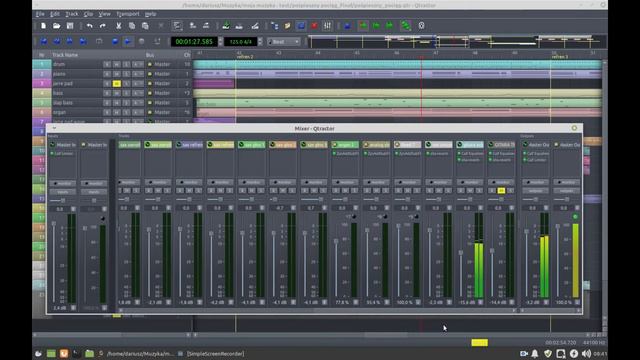640x360 pixels.
Task: Mute the piano track with M
Action: [116, 74]
